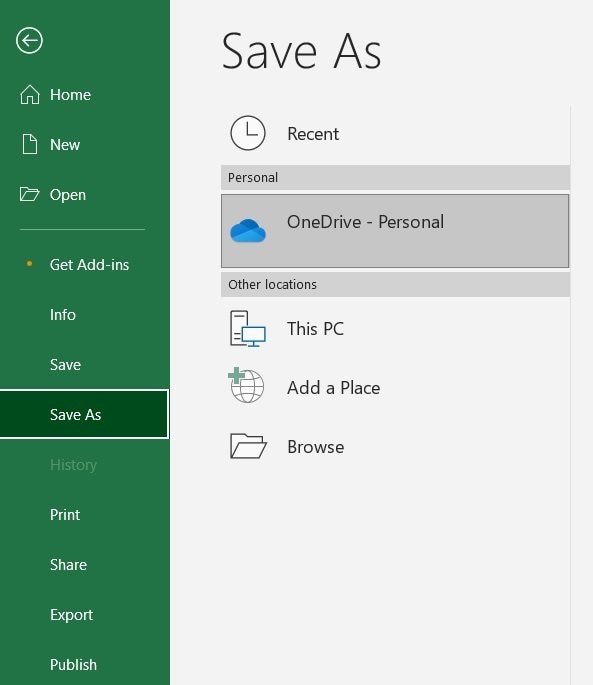The height and width of the screenshot is (685, 593).
Task: Open the Home menu label
Action: pyautogui.click(x=70, y=95)
